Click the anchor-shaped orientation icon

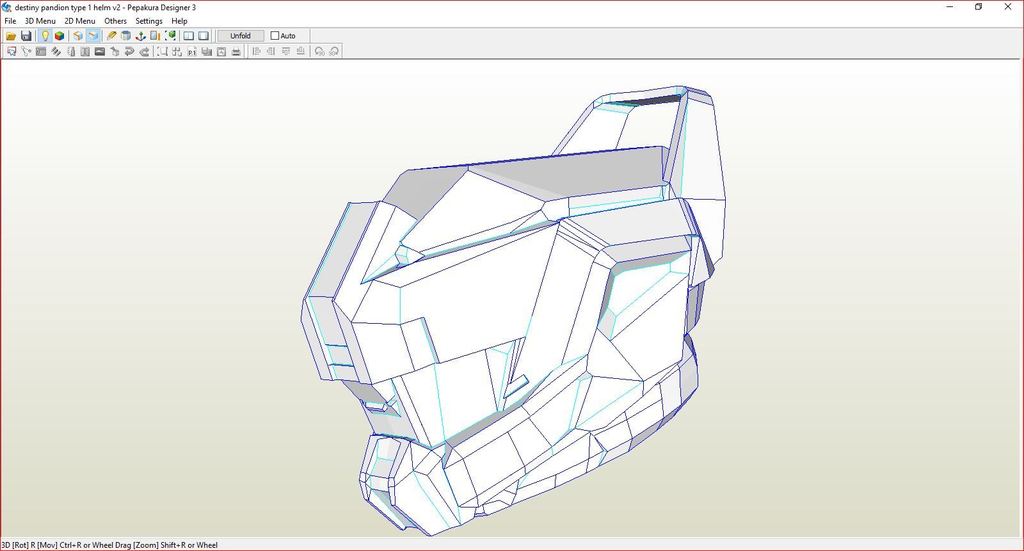tap(140, 36)
